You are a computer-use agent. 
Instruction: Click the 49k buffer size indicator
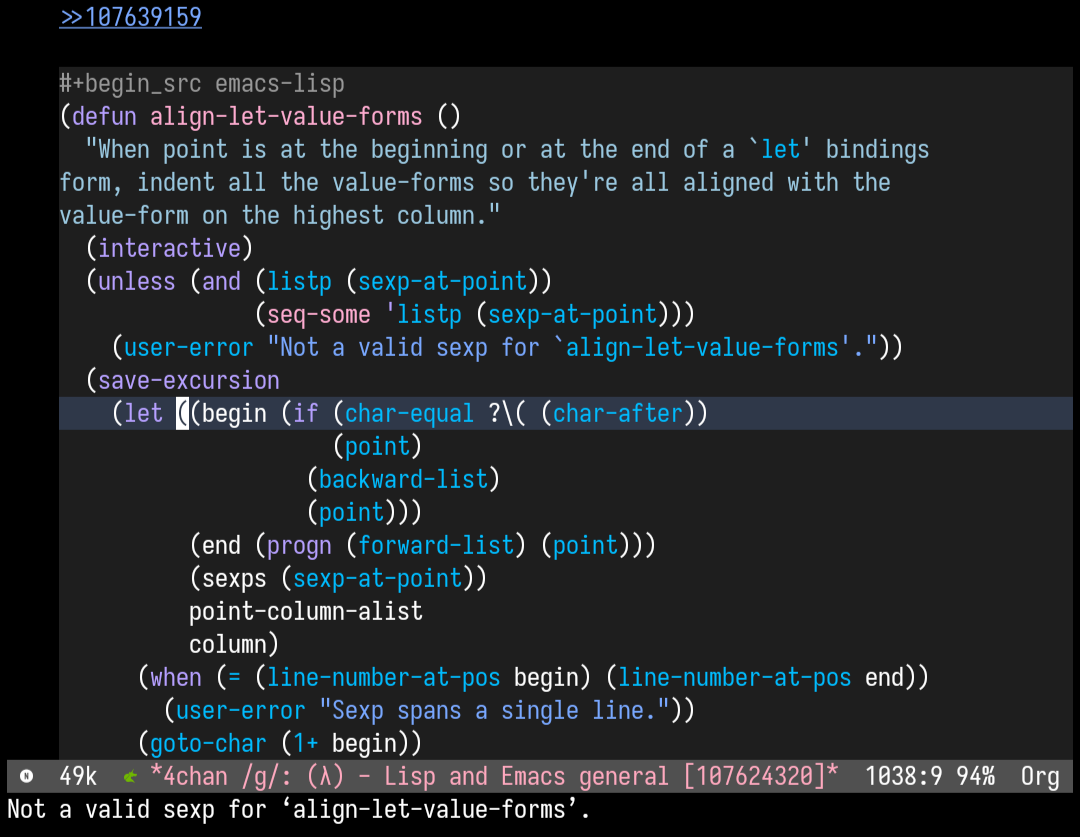click(78, 776)
